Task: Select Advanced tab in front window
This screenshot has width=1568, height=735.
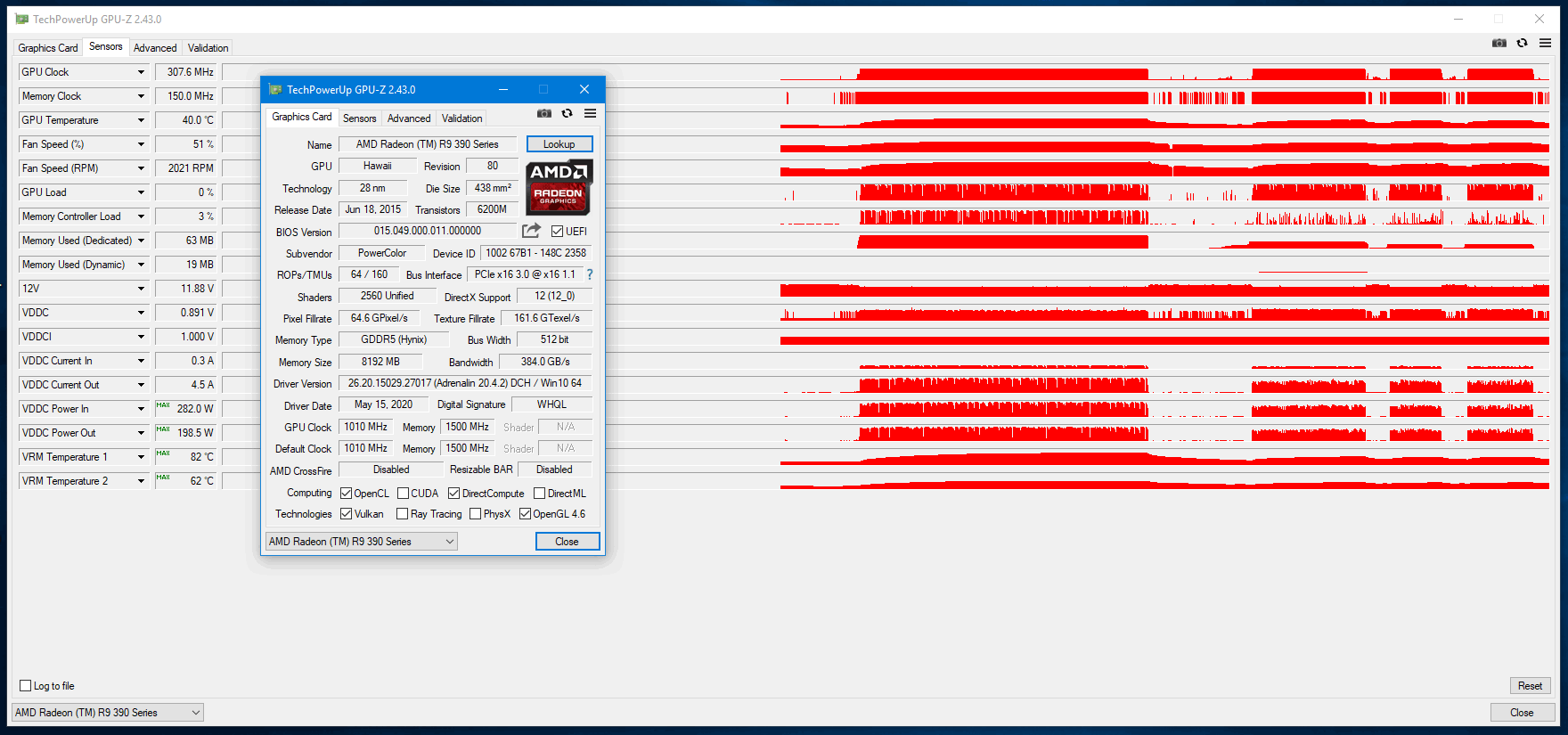Action: pyautogui.click(x=409, y=118)
